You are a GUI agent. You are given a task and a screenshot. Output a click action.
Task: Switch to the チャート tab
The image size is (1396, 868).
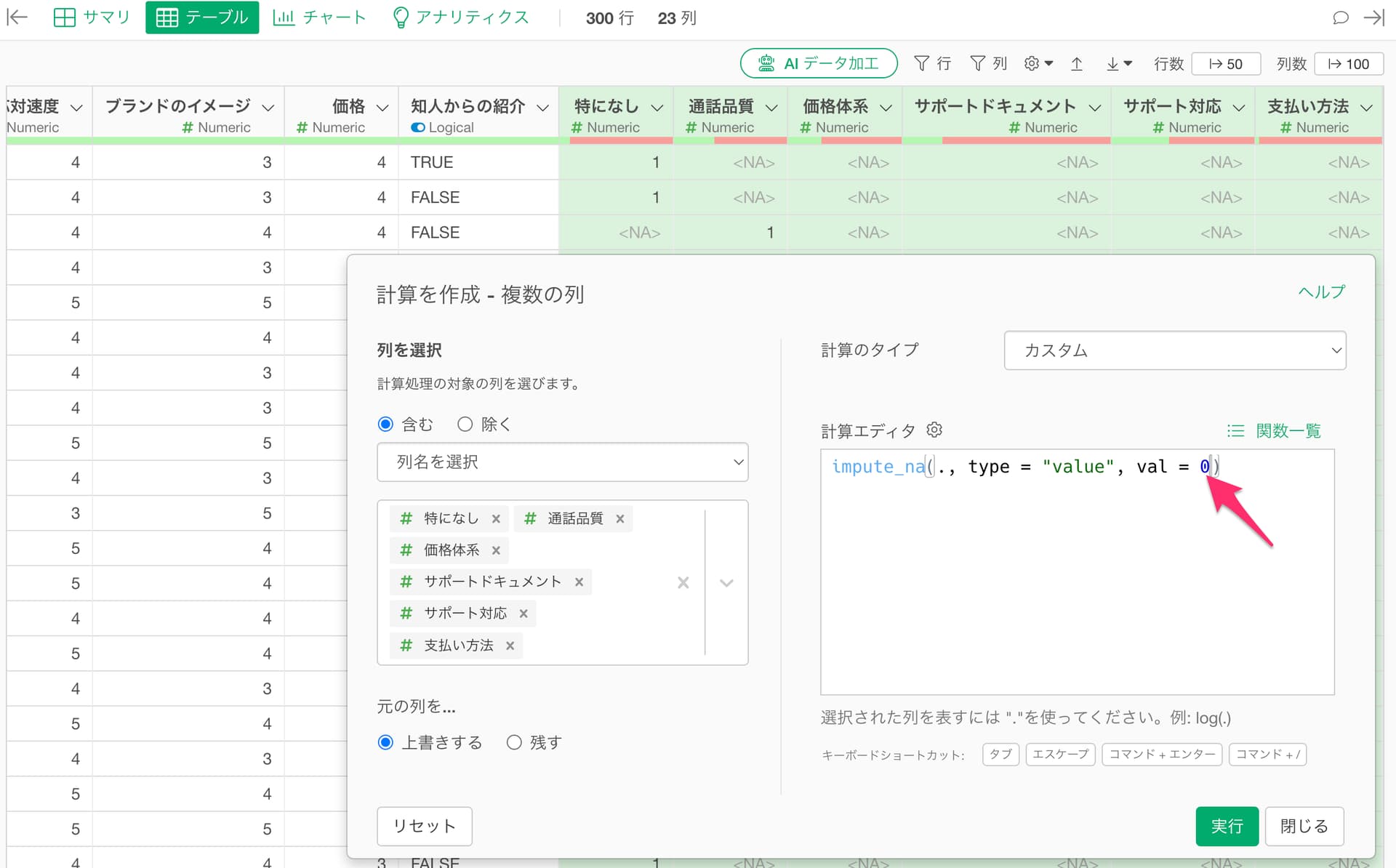[319, 17]
